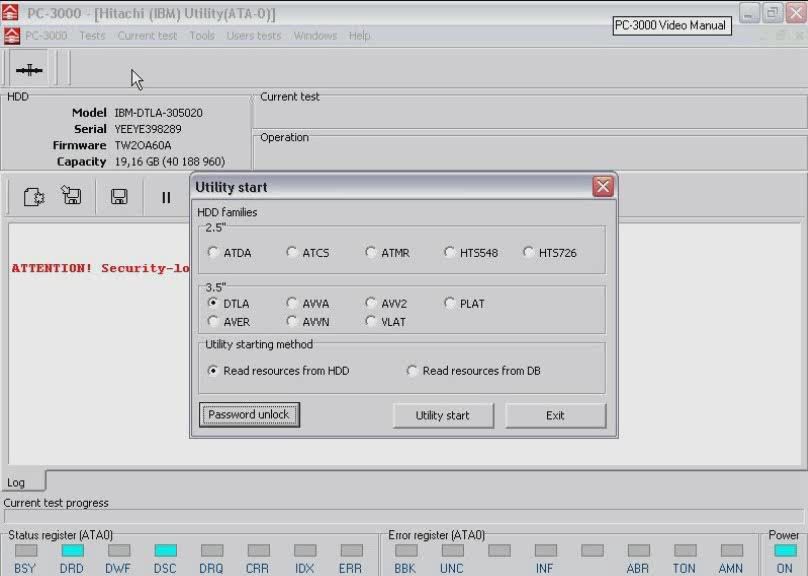
Task: Click the ERR status register indicator
Action: 351,551
